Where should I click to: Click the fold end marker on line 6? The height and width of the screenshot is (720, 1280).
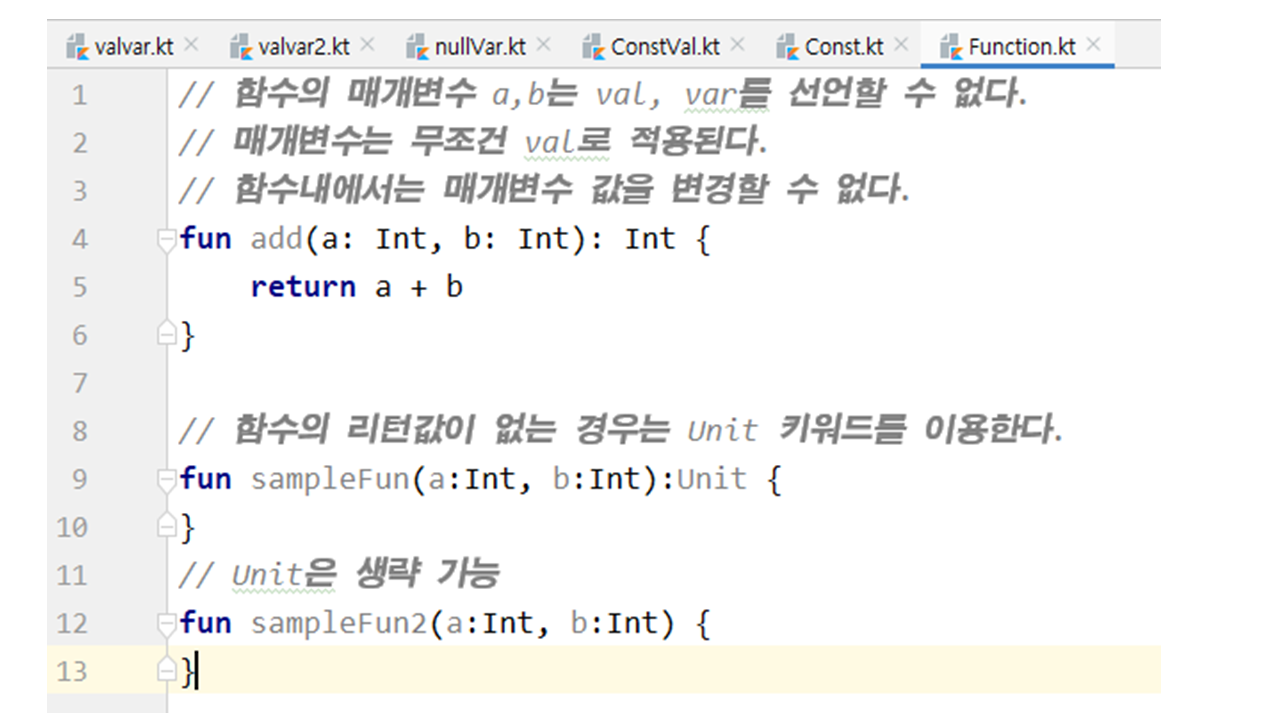[167, 335]
